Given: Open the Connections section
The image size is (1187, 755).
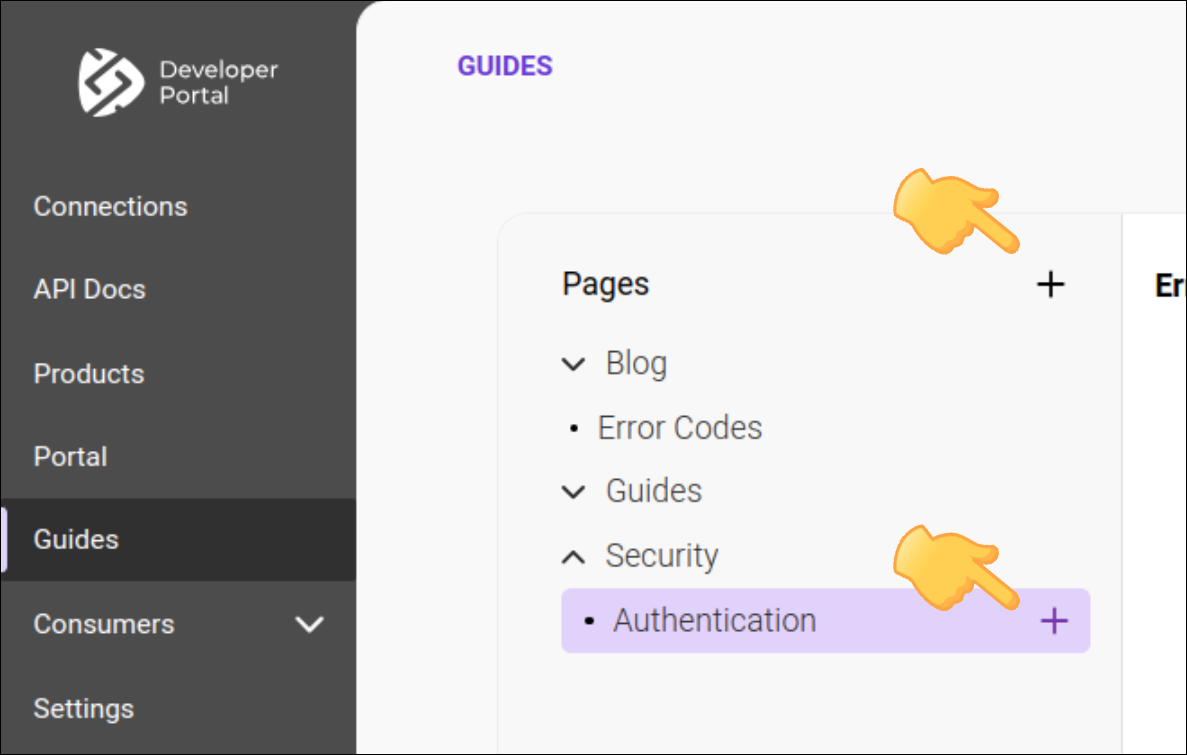Looking at the screenshot, I should pos(110,206).
